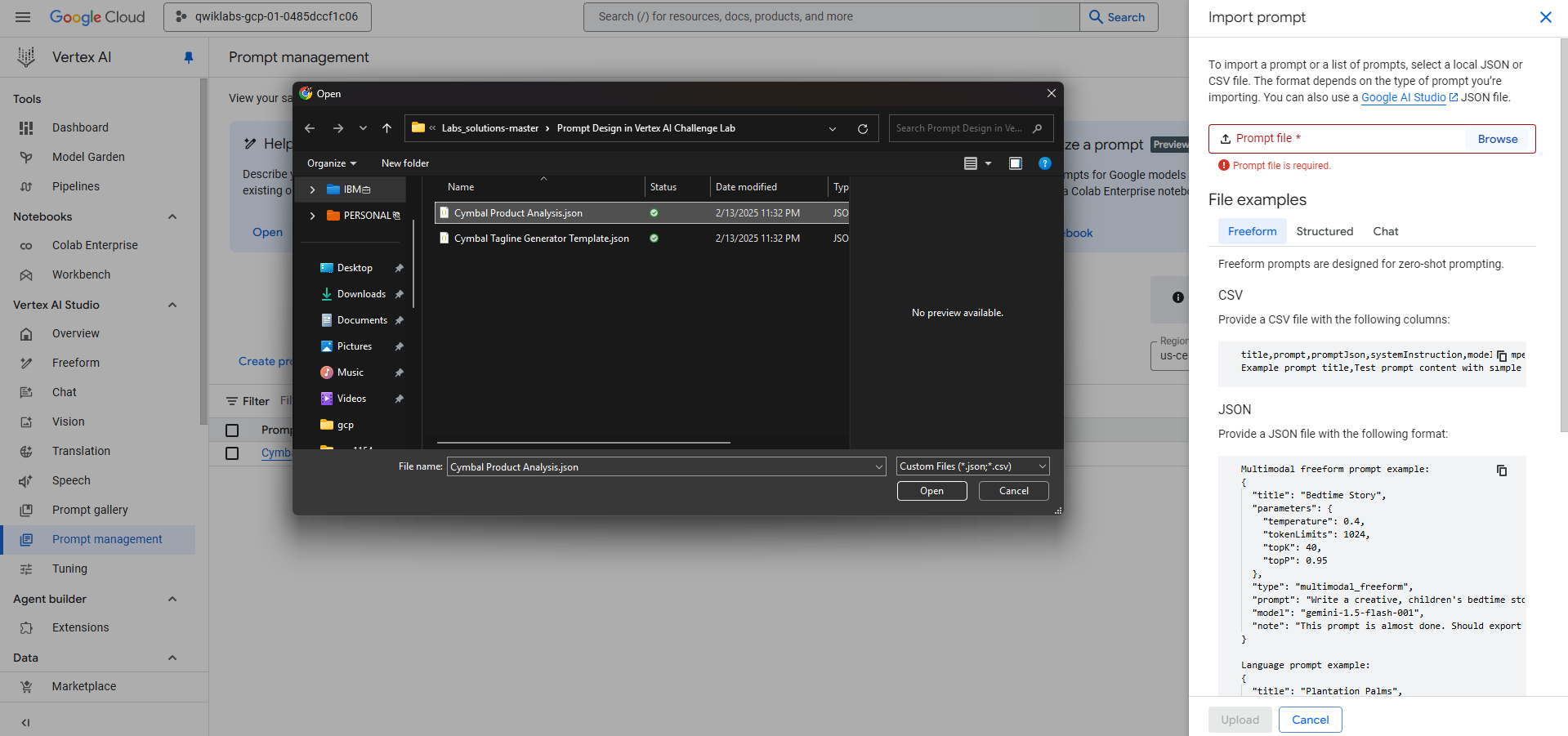This screenshot has height=736, width=1568.
Task: Open the address bar path history dropdown
Action: click(833, 128)
